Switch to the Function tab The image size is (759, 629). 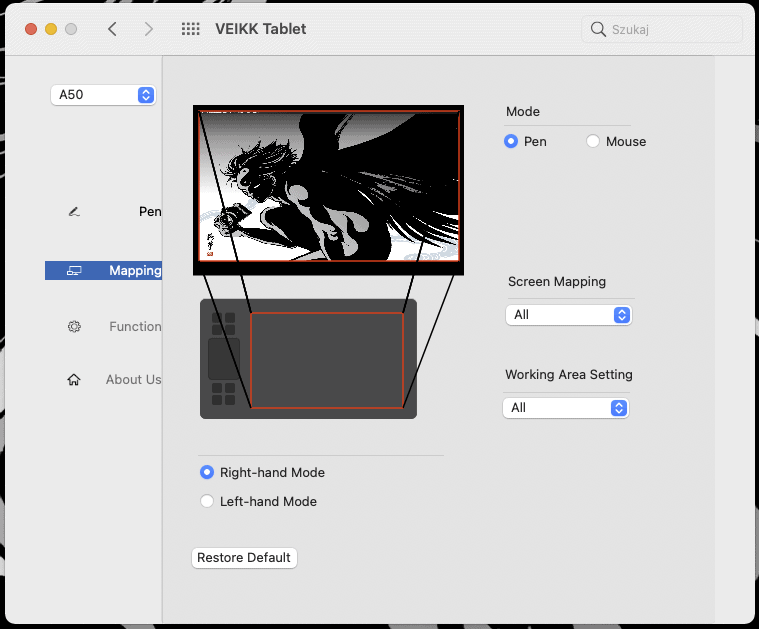coord(135,326)
